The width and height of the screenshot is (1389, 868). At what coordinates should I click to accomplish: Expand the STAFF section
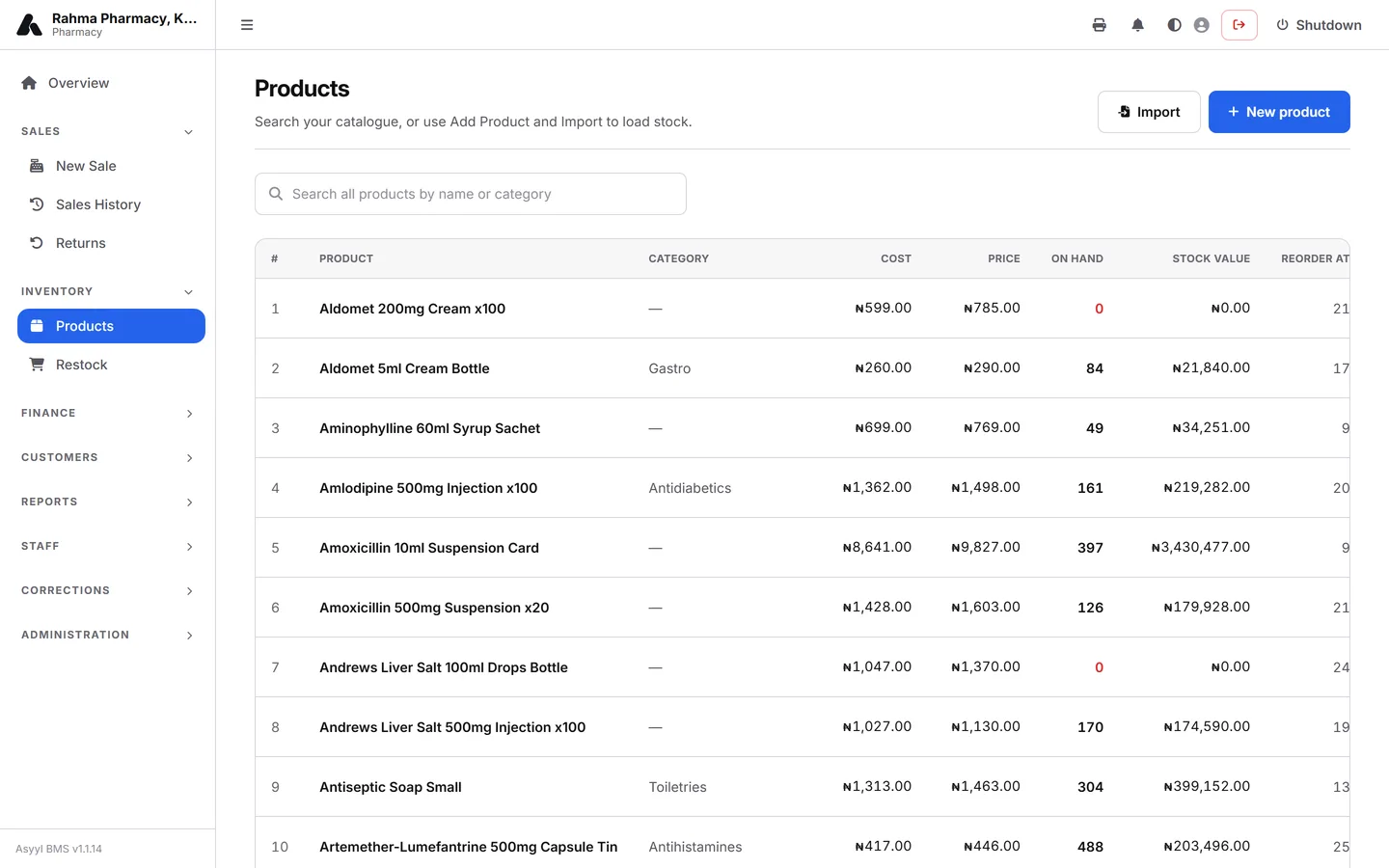(x=107, y=546)
